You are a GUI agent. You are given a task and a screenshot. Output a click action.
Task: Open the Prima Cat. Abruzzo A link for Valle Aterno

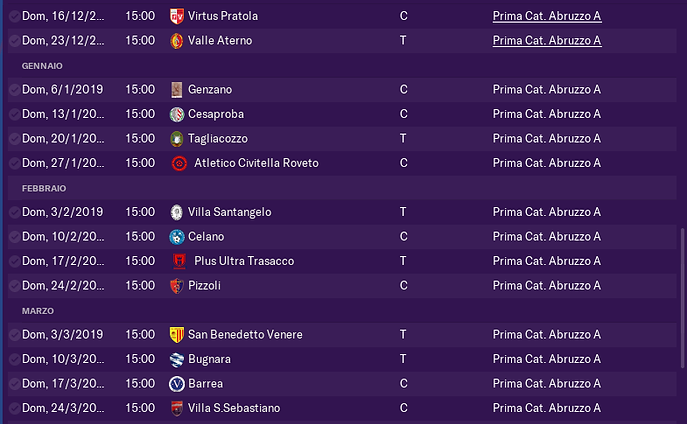[547, 41]
